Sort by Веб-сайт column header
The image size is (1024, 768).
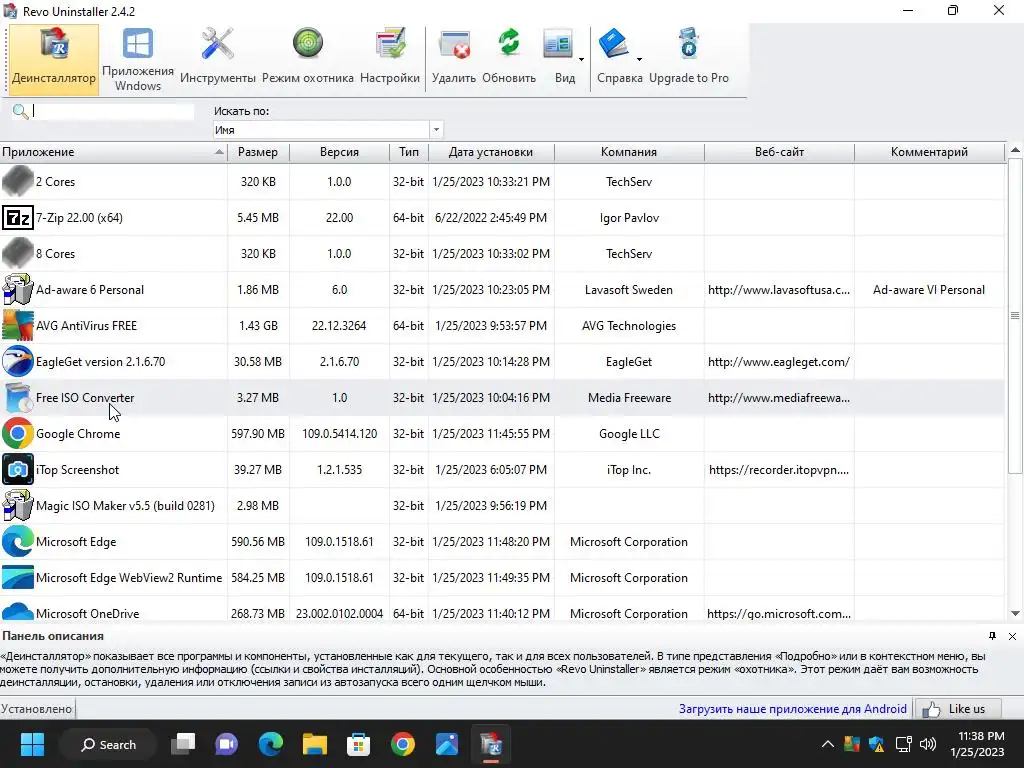tap(779, 152)
